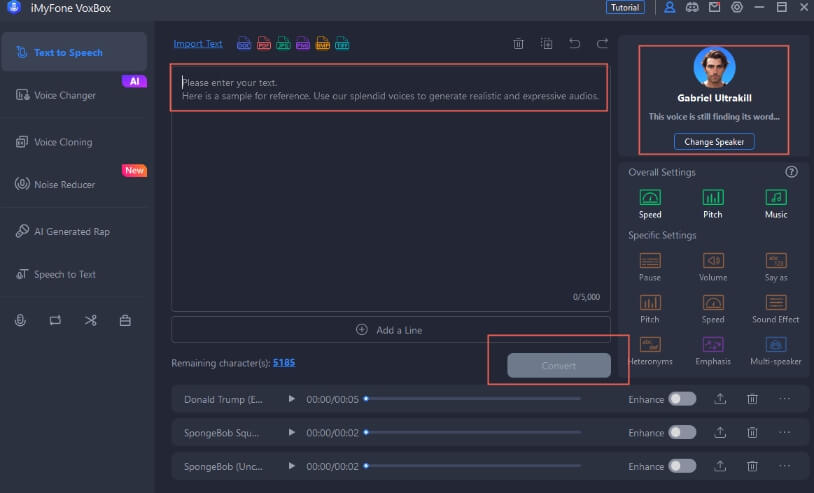Viewport: 814px width, 493px height.
Task: Open the toolbox icon in sidebar
Action: [125, 320]
